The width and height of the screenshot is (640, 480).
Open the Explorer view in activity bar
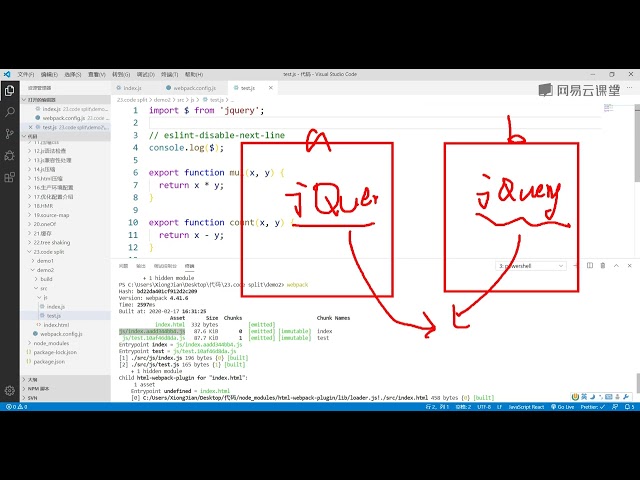pos(9,91)
